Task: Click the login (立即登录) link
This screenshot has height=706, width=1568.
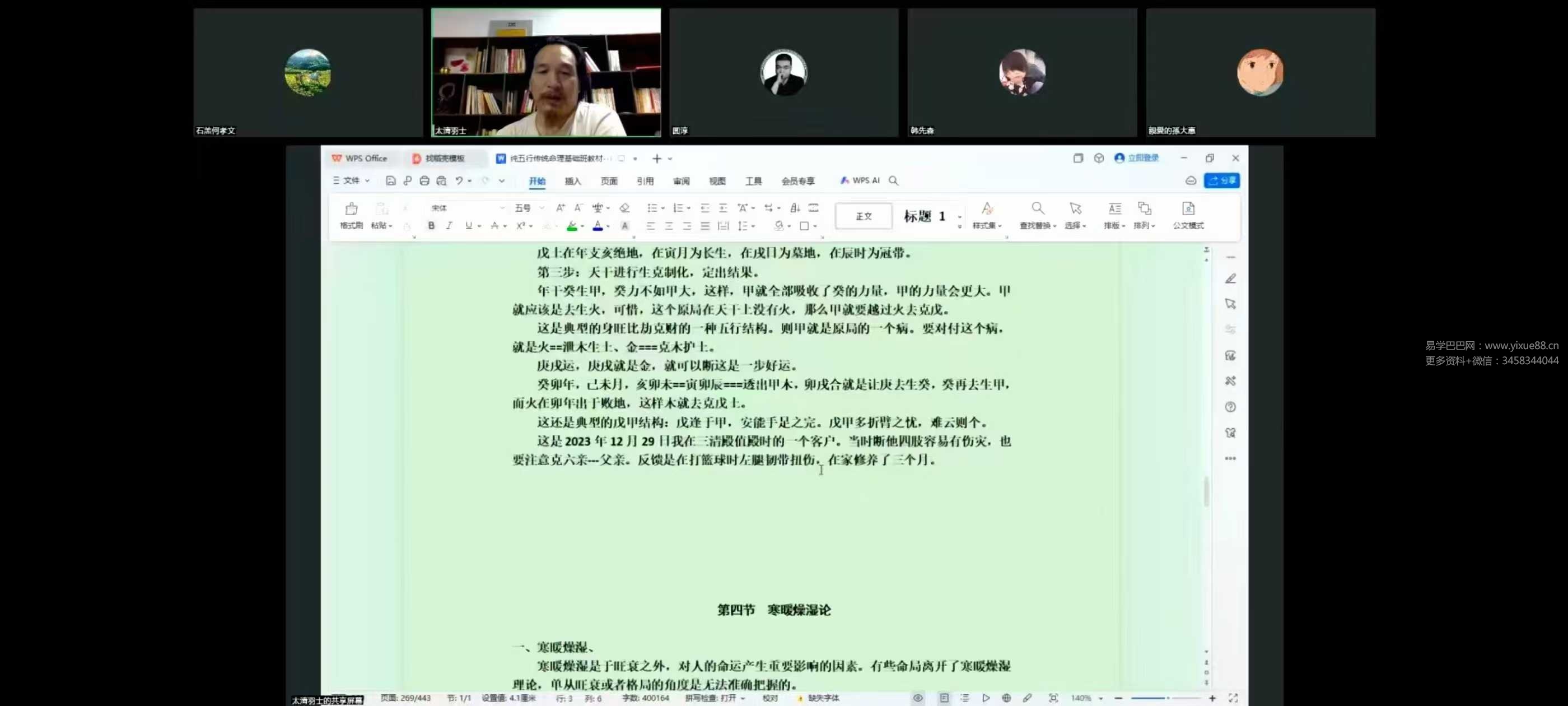Action: 1142,159
